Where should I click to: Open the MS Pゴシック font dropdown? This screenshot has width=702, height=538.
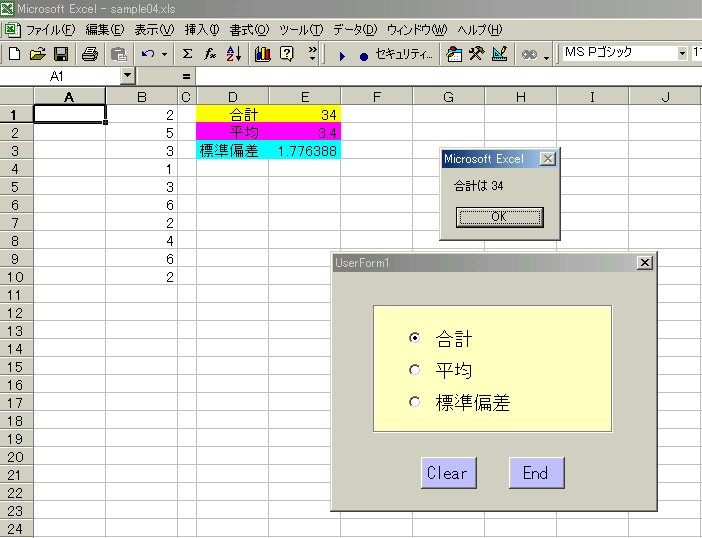tap(683, 53)
